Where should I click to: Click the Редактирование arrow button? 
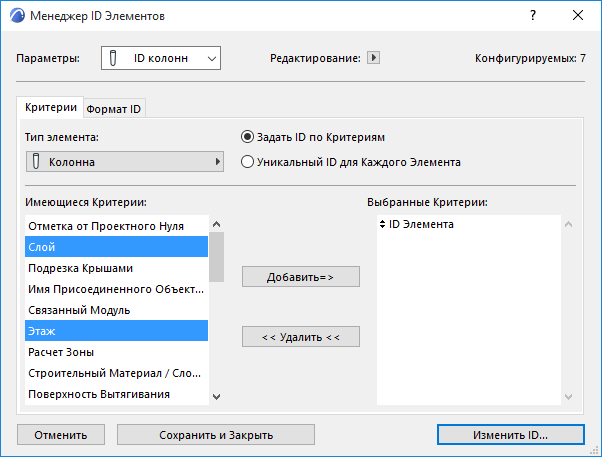pyautogui.click(x=374, y=59)
